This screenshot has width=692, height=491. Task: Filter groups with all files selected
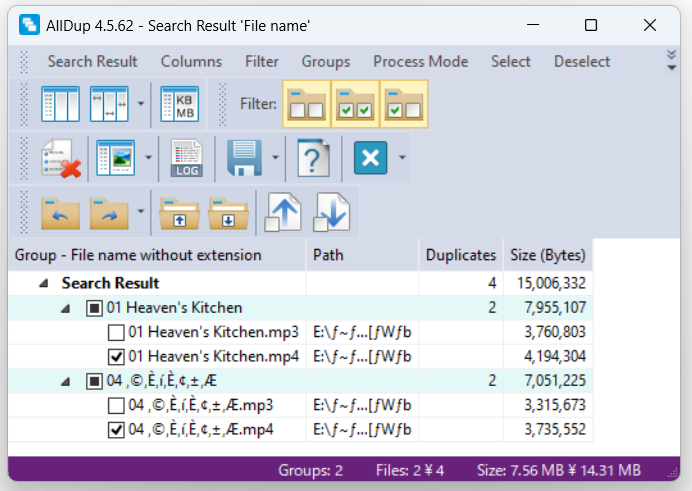pos(355,104)
